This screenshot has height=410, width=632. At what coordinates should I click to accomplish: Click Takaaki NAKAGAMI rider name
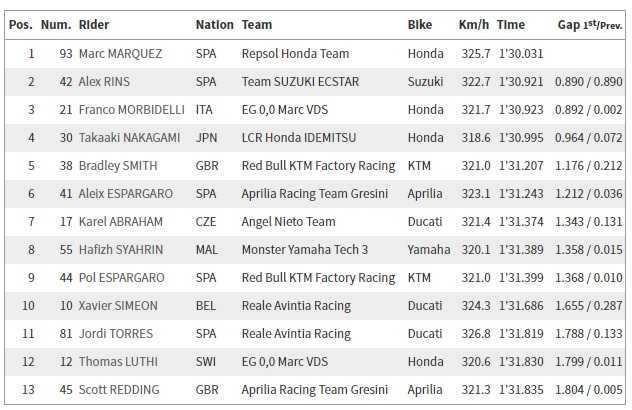(129, 138)
